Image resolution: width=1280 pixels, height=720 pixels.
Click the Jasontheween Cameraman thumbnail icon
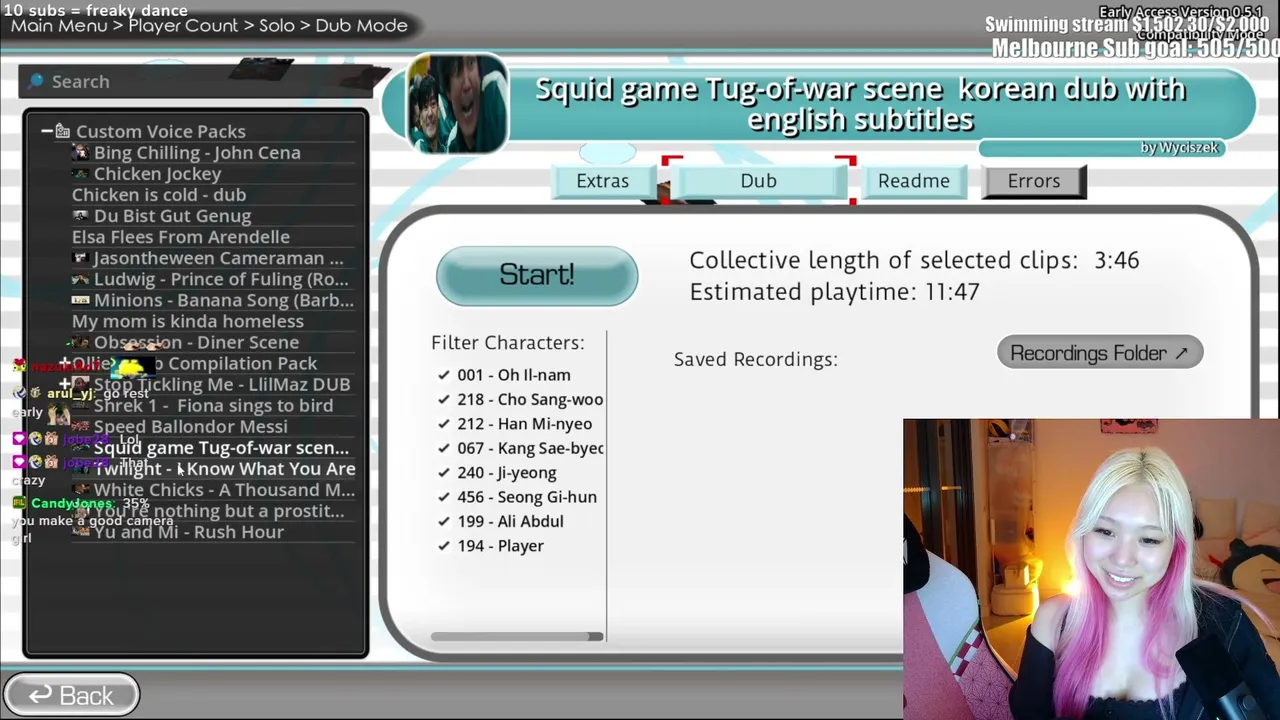81,258
